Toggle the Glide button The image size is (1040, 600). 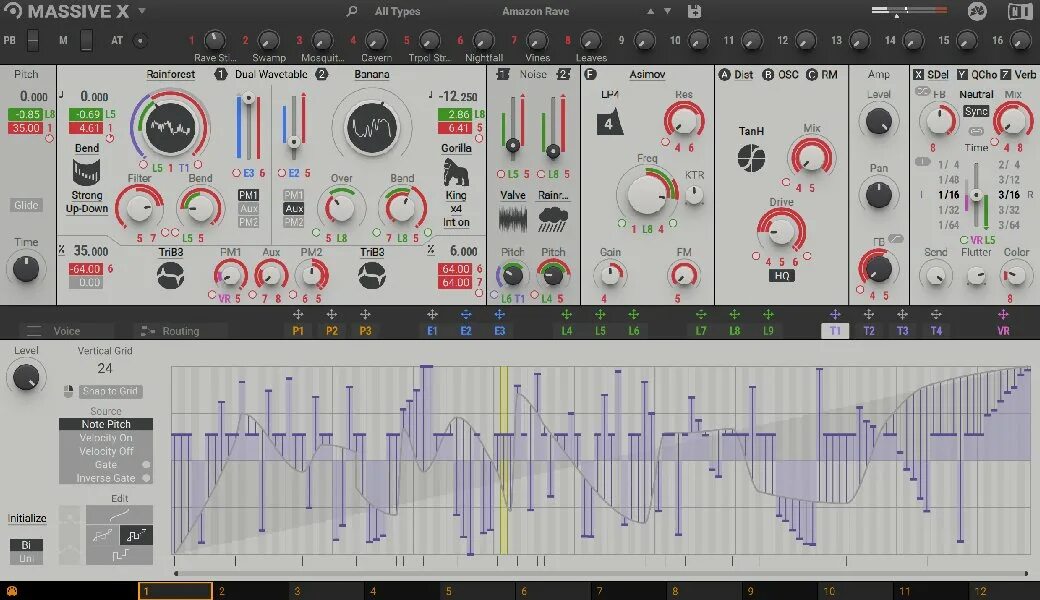(26, 205)
